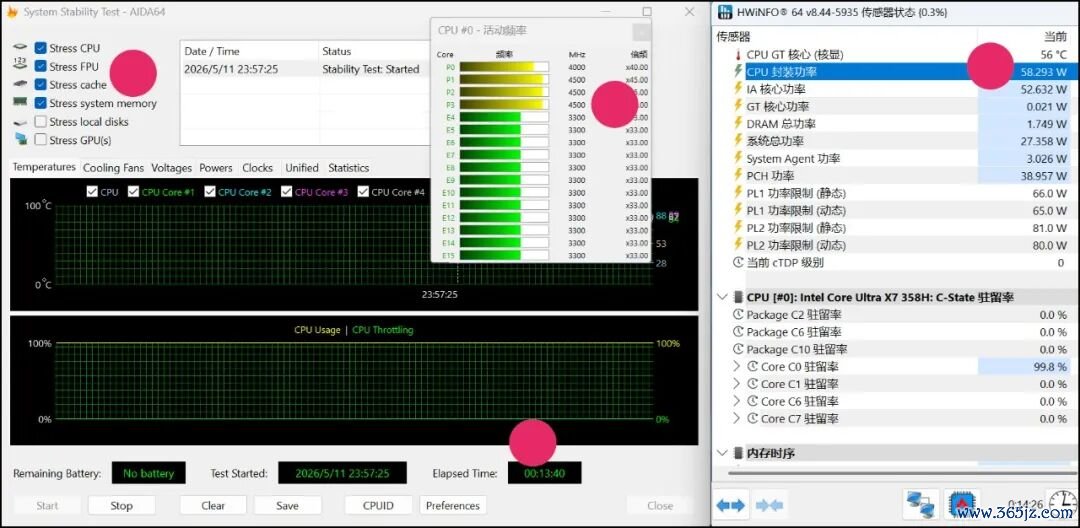Uncheck the Stress CPU checkbox

coord(41,48)
